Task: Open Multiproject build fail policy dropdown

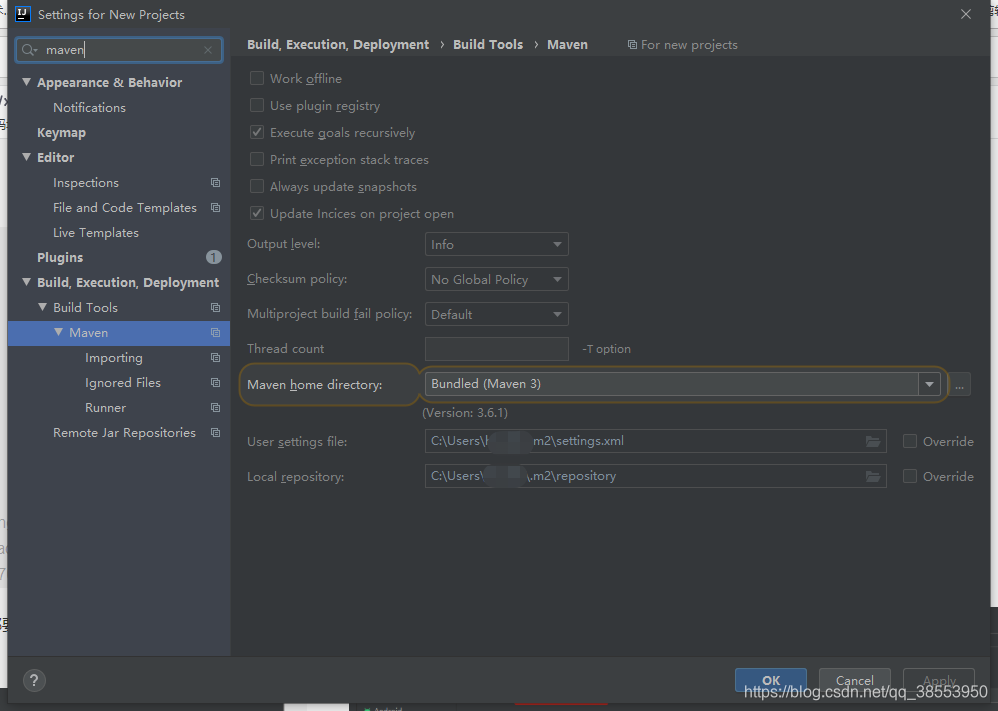Action: pos(496,314)
